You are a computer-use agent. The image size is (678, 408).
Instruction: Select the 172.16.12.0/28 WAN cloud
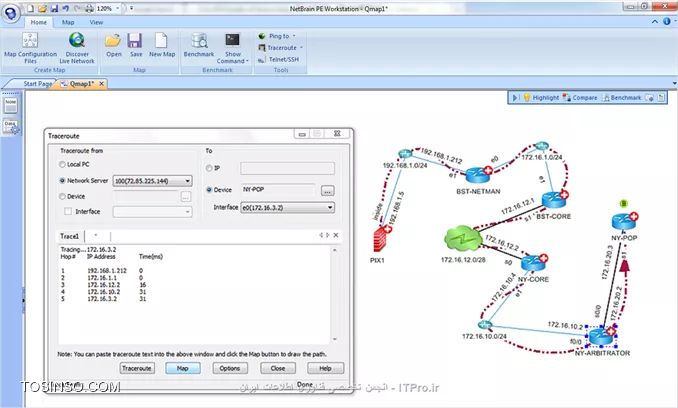pos(464,239)
